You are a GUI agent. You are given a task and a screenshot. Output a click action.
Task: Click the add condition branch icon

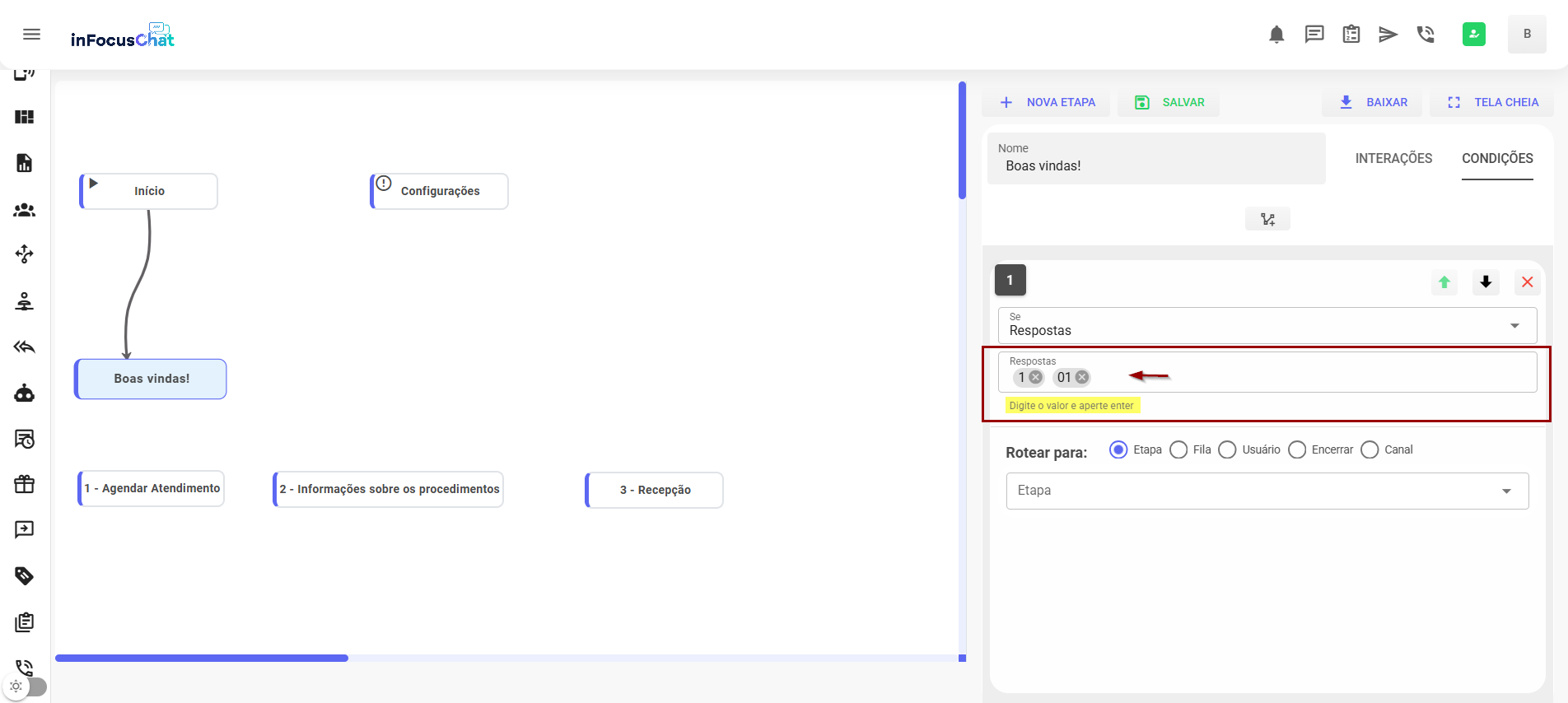[x=1267, y=219]
